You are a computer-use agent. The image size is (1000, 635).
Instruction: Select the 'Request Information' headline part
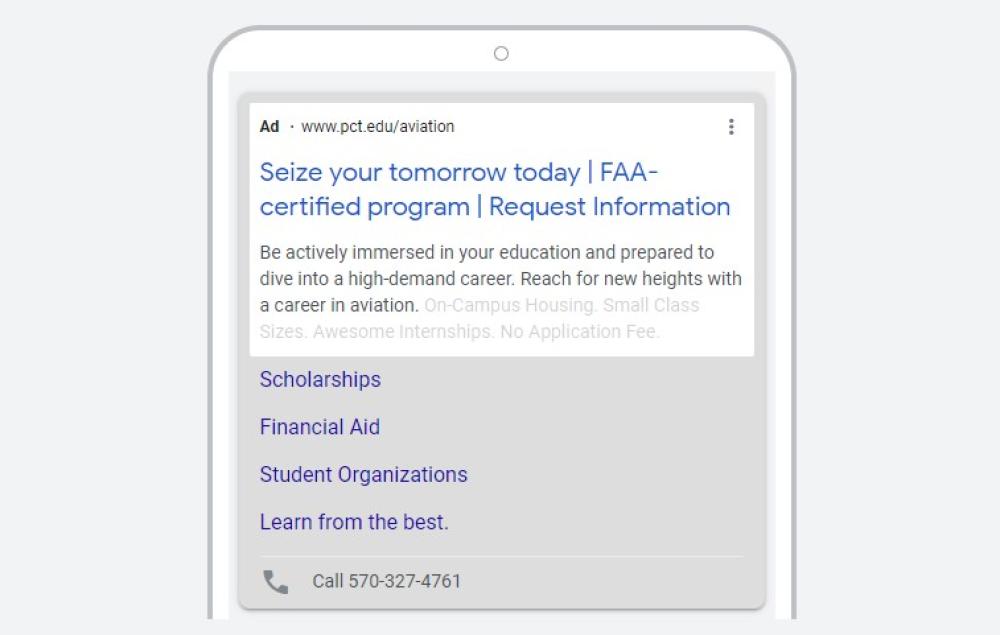point(609,207)
